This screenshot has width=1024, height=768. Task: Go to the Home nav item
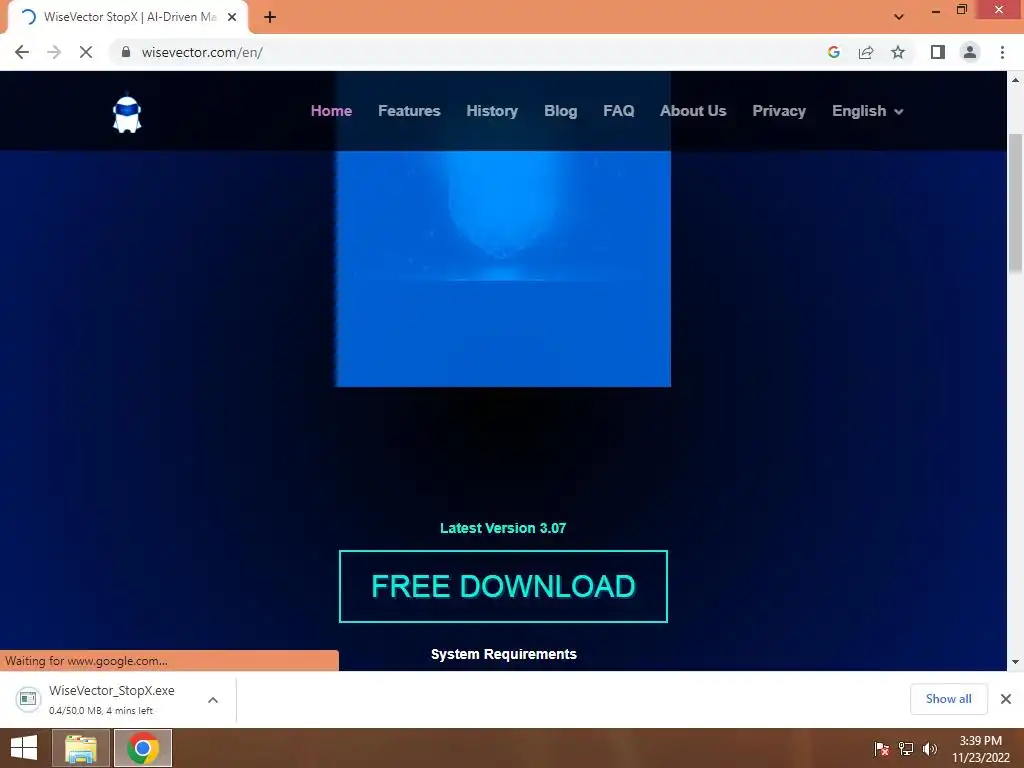(331, 111)
